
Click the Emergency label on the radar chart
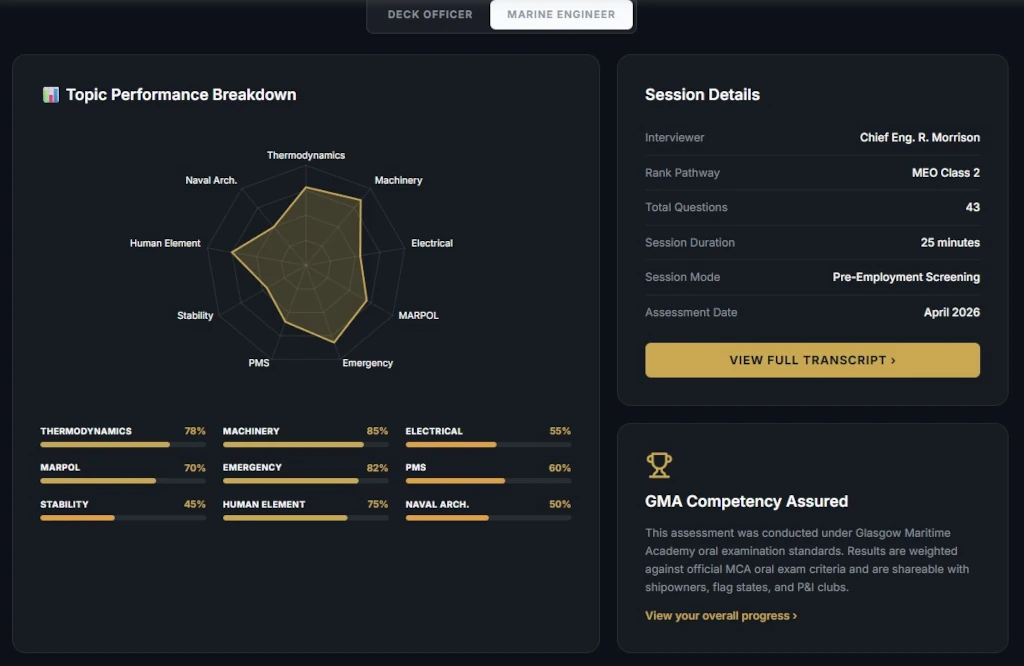(368, 363)
